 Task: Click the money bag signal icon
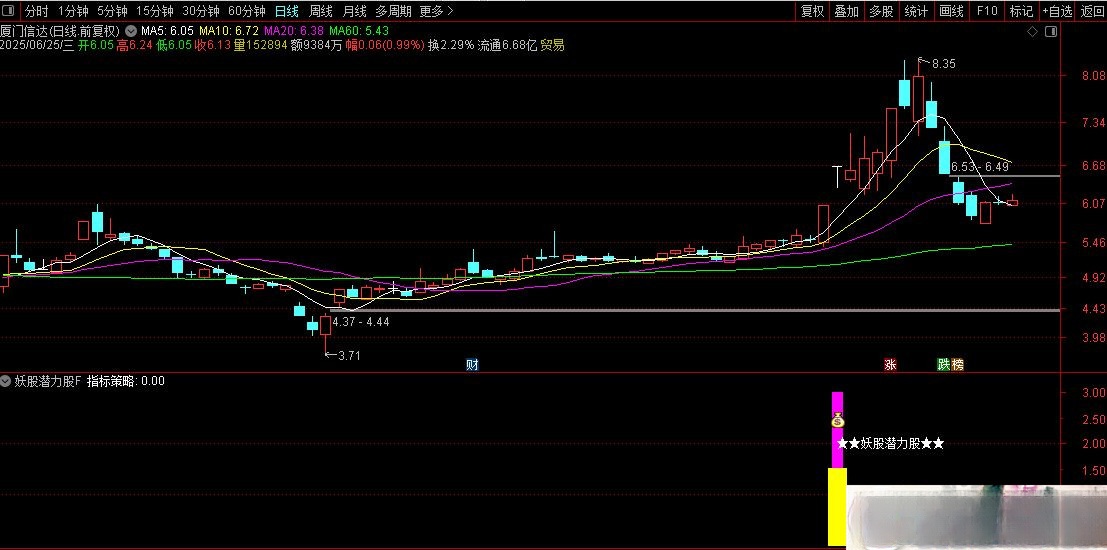[x=838, y=421]
